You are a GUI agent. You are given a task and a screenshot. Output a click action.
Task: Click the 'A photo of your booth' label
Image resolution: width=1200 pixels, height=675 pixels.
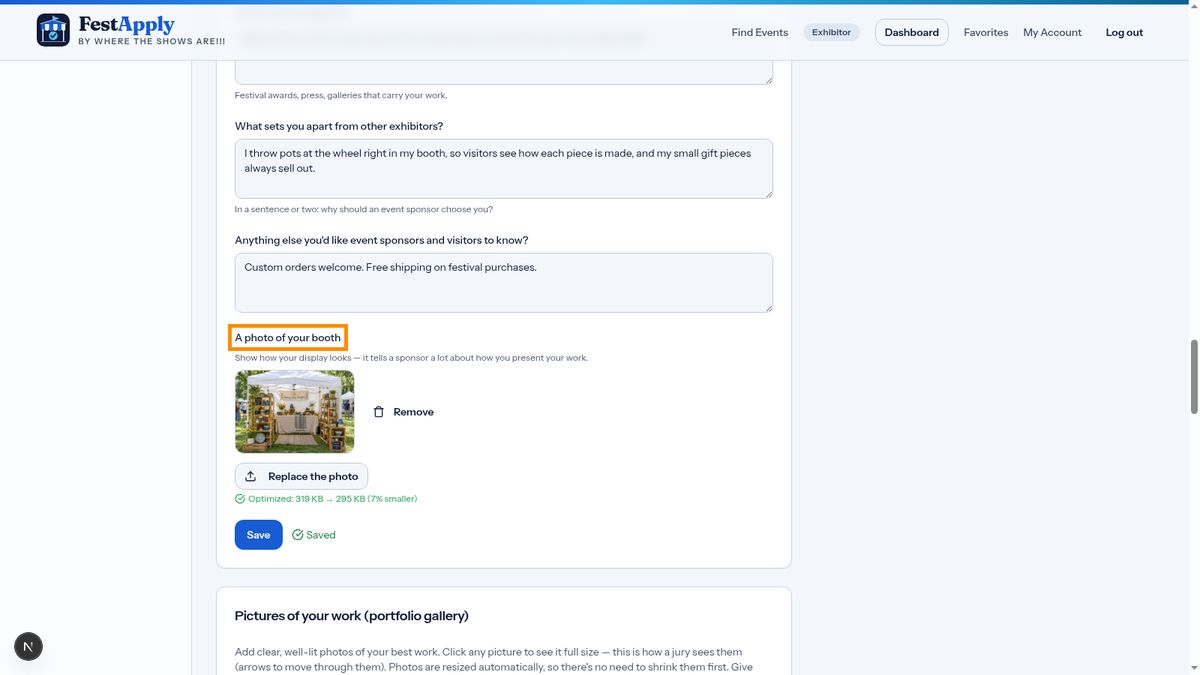coord(288,338)
